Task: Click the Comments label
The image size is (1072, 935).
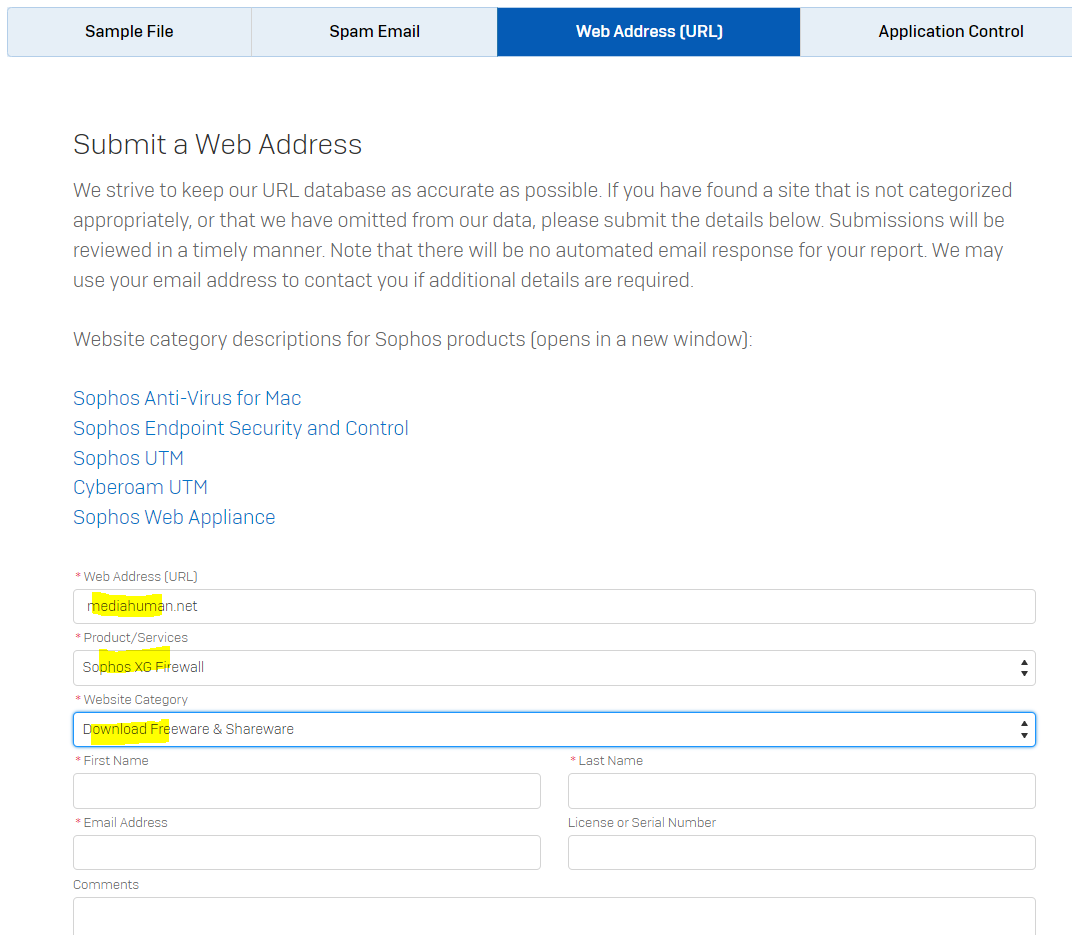Action: pos(106,884)
